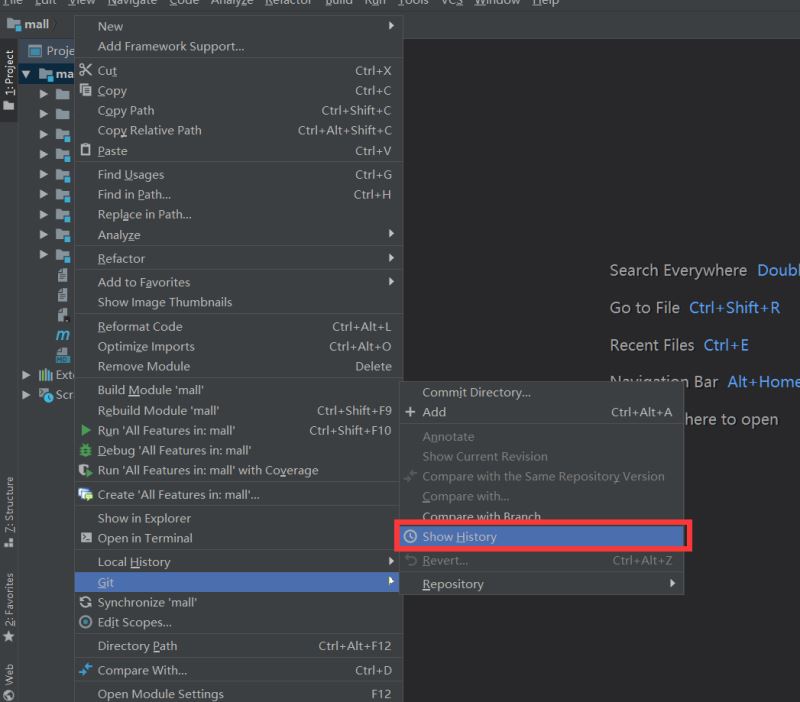The height and width of the screenshot is (702, 800).
Task: Click the Debug bug icon
Action: click(85, 450)
